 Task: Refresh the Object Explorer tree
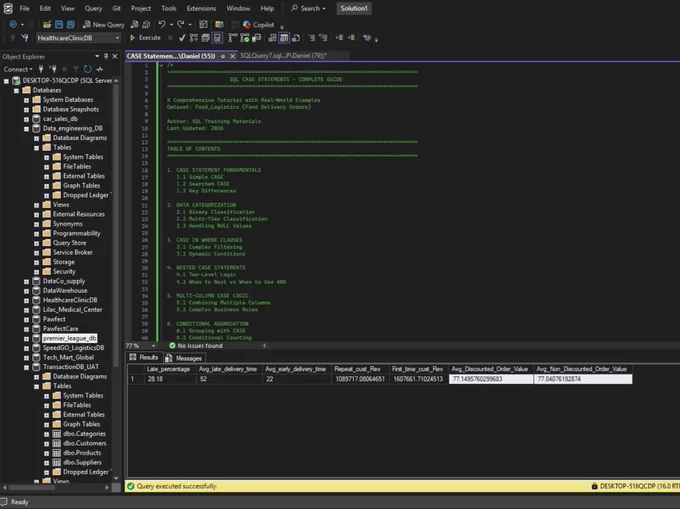(88, 69)
